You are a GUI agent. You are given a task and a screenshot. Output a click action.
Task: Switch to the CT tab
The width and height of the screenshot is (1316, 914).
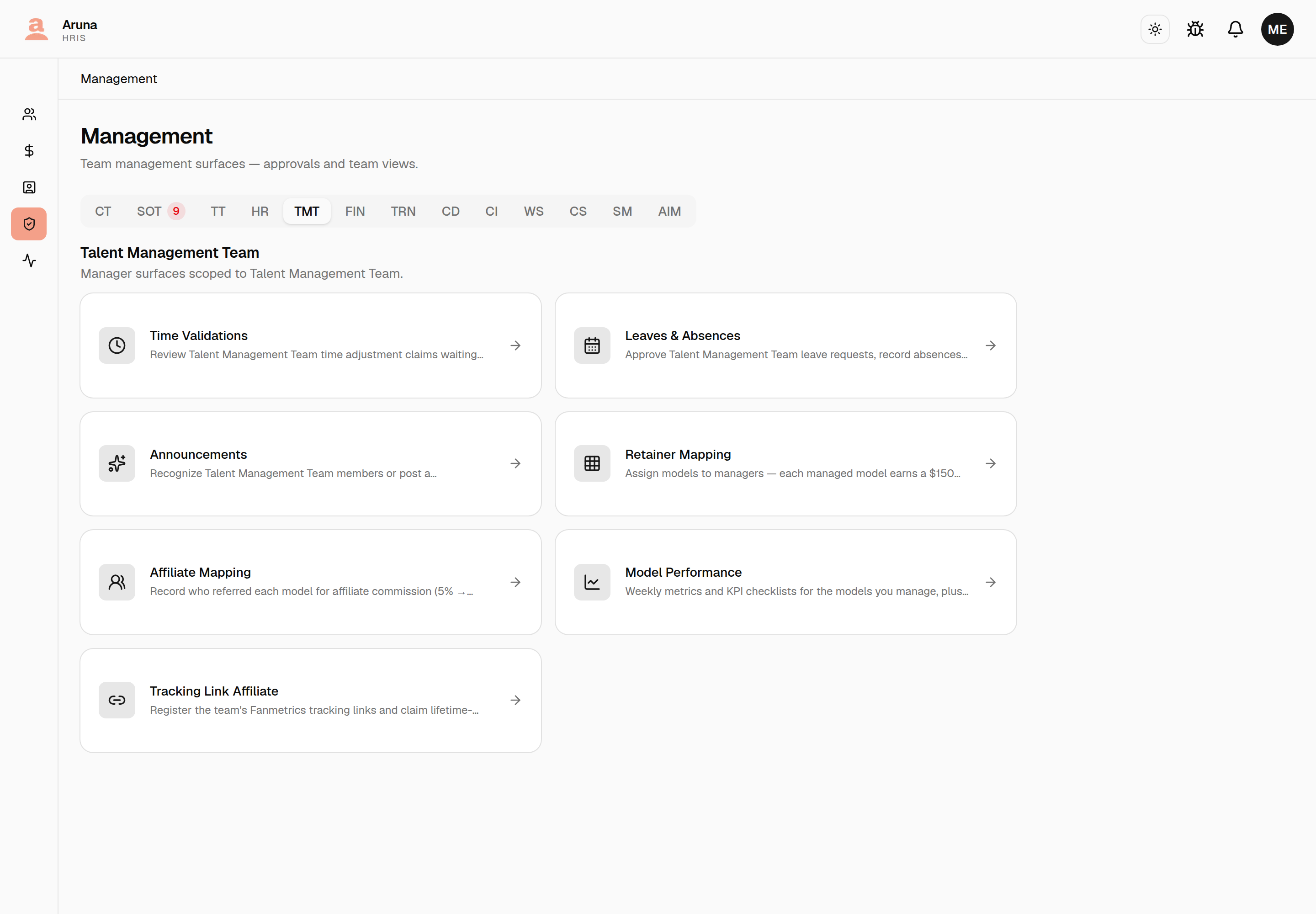click(x=103, y=211)
